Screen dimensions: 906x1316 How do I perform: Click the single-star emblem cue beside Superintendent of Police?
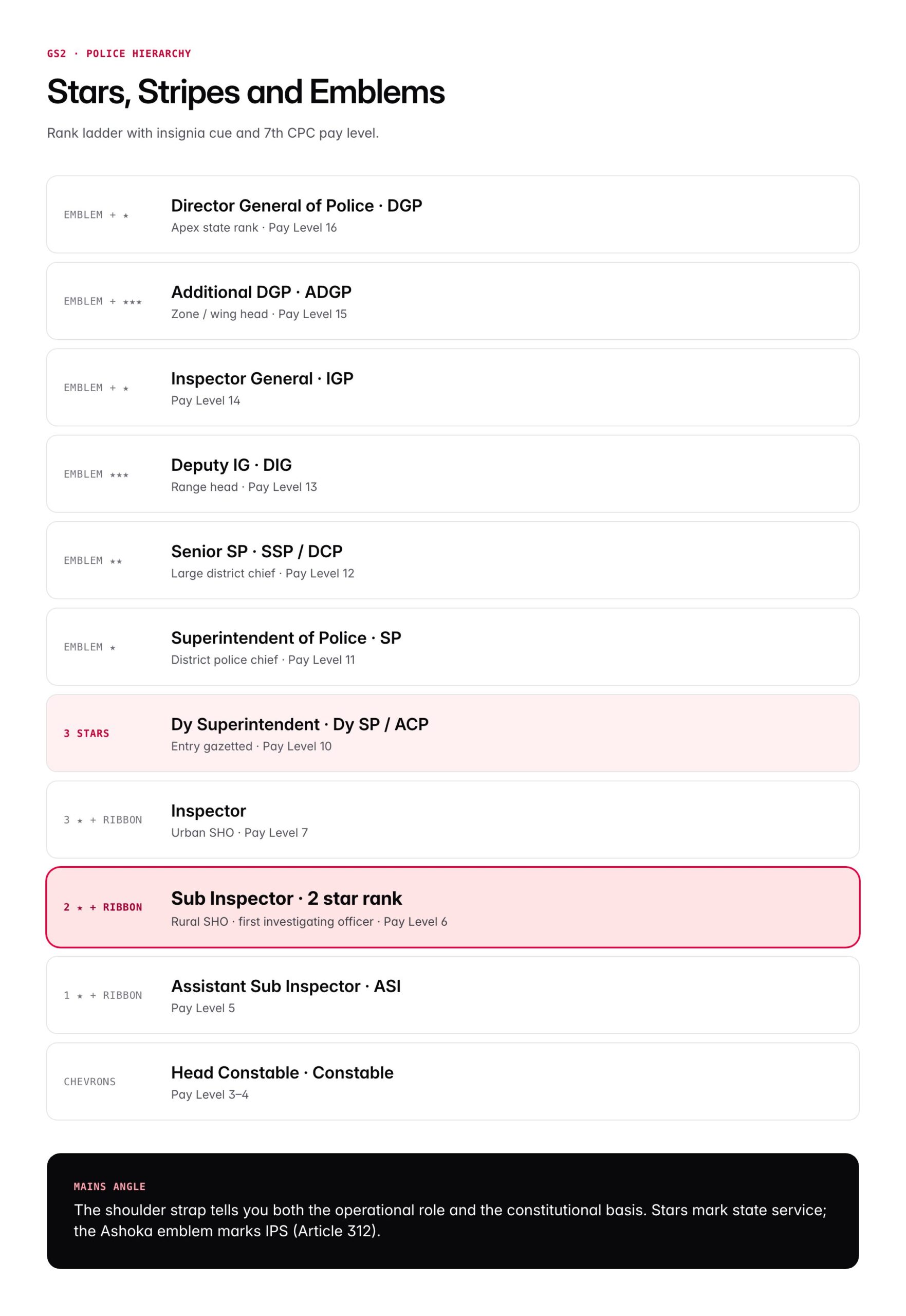90,647
